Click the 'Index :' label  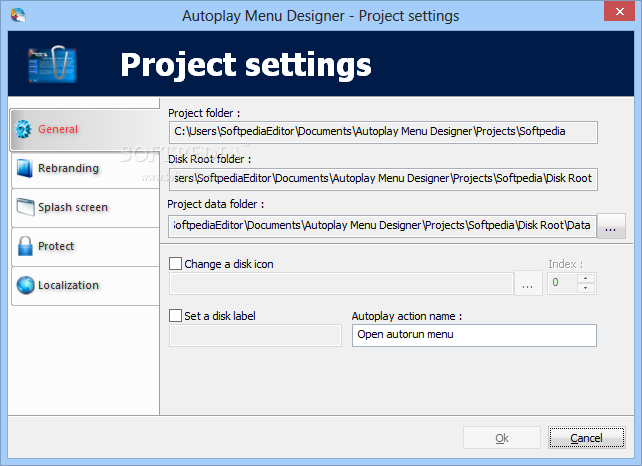pyautogui.click(x=565, y=264)
